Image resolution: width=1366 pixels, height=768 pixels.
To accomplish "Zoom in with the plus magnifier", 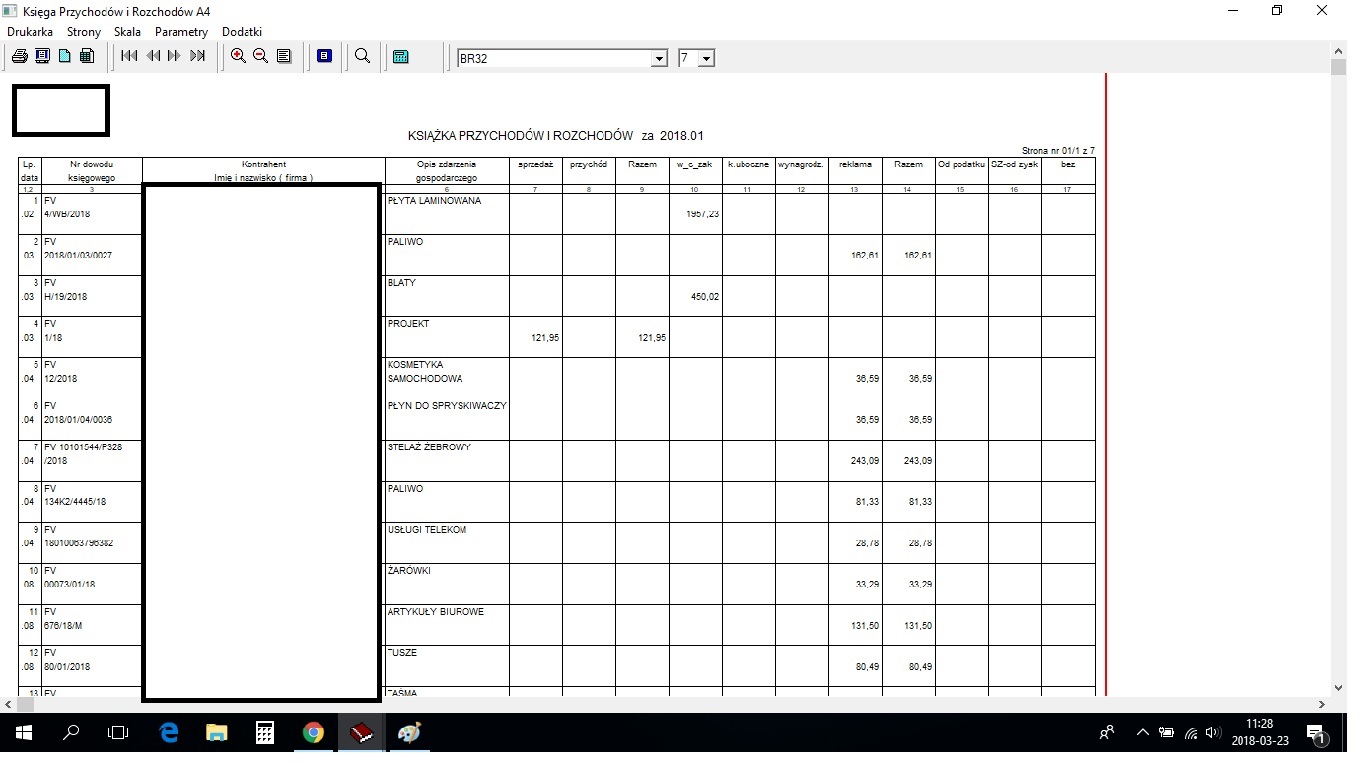I will pyautogui.click(x=238, y=57).
